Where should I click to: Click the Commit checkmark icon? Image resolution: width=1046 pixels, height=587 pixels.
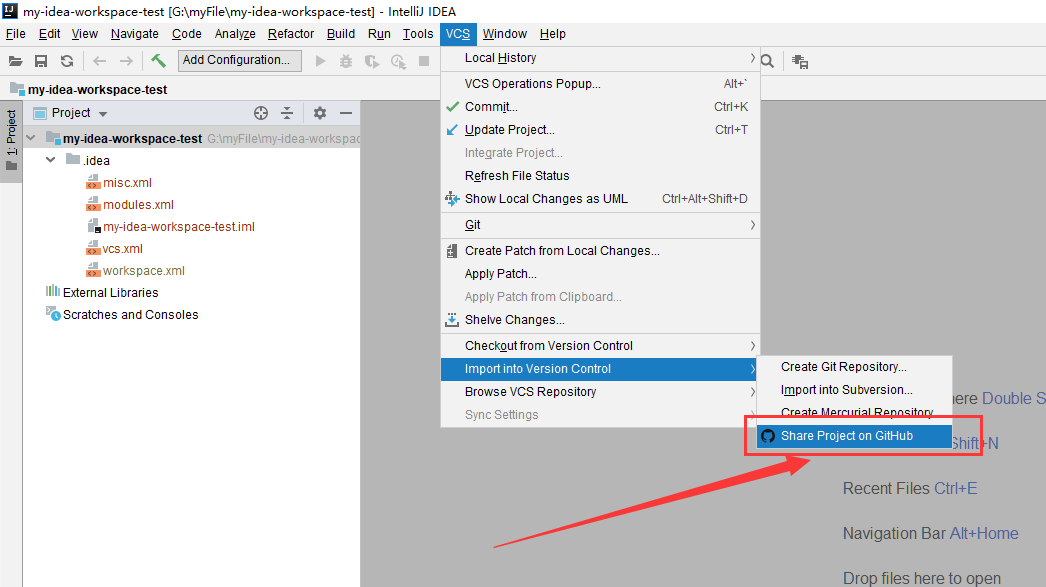(x=452, y=107)
